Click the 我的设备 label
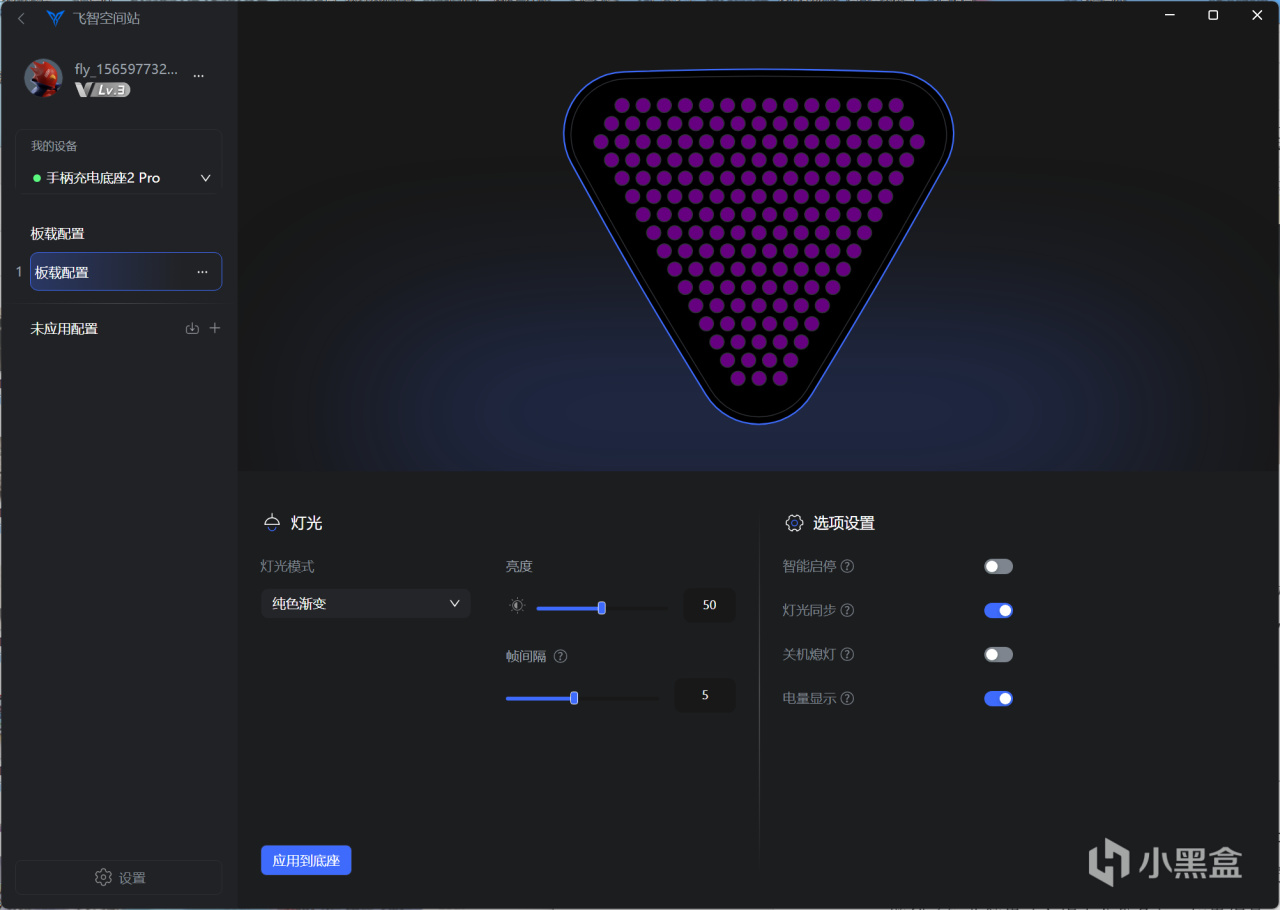 coord(54,146)
